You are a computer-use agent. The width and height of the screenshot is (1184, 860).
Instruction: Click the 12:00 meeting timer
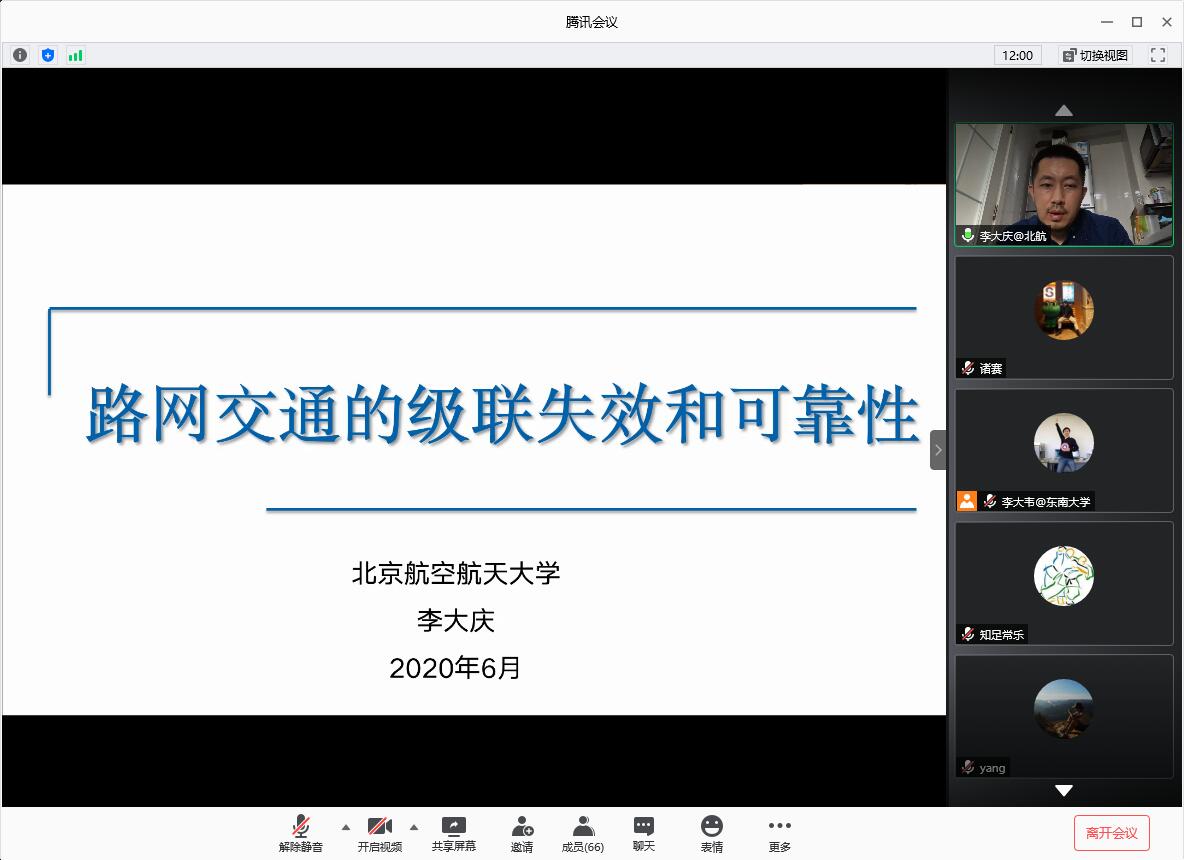click(1017, 55)
